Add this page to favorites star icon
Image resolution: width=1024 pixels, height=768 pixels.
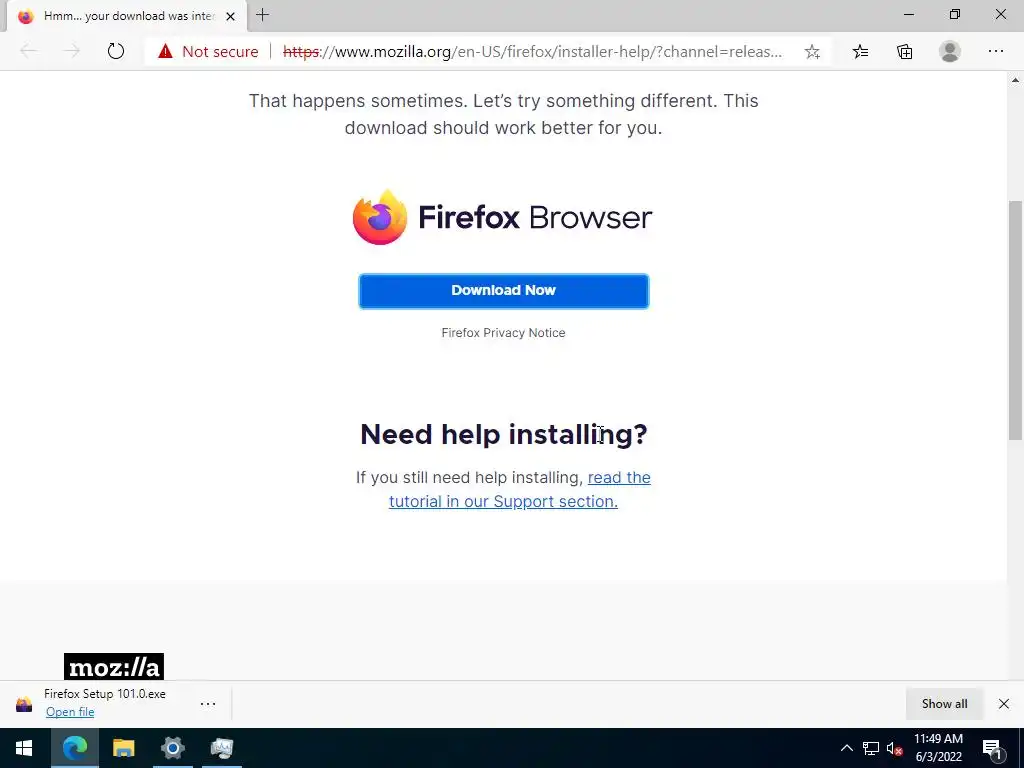(812, 52)
